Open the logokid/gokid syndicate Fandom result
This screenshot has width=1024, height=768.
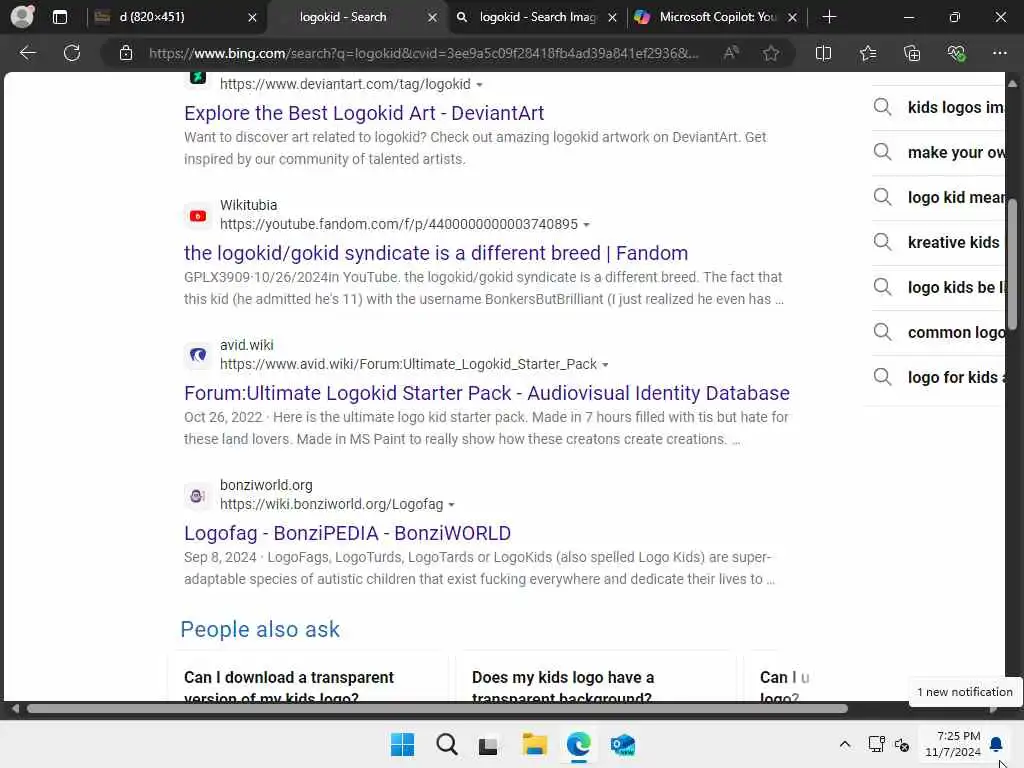coord(436,253)
